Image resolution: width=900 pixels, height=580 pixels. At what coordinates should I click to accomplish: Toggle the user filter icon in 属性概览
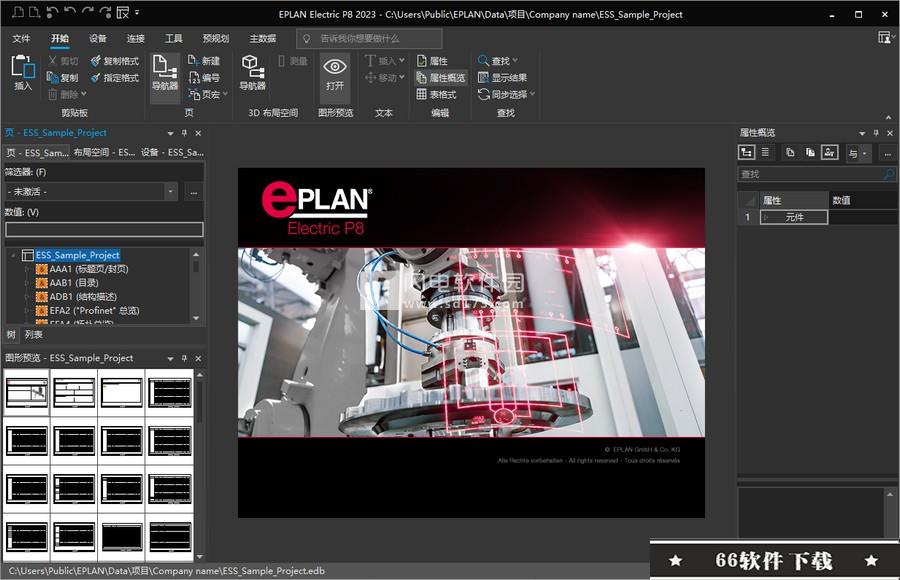tap(829, 153)
